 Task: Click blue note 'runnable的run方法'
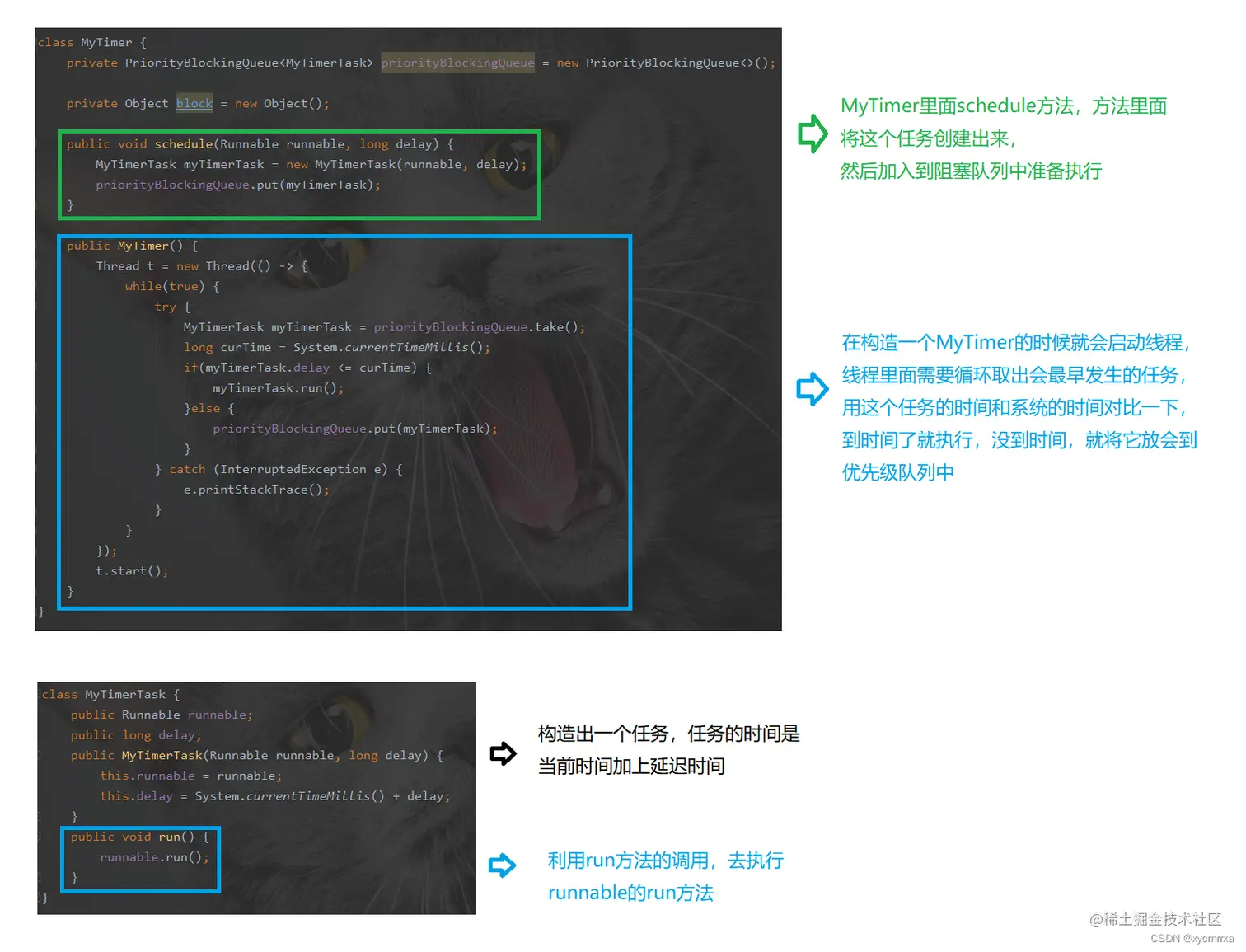tap(630, 893)
